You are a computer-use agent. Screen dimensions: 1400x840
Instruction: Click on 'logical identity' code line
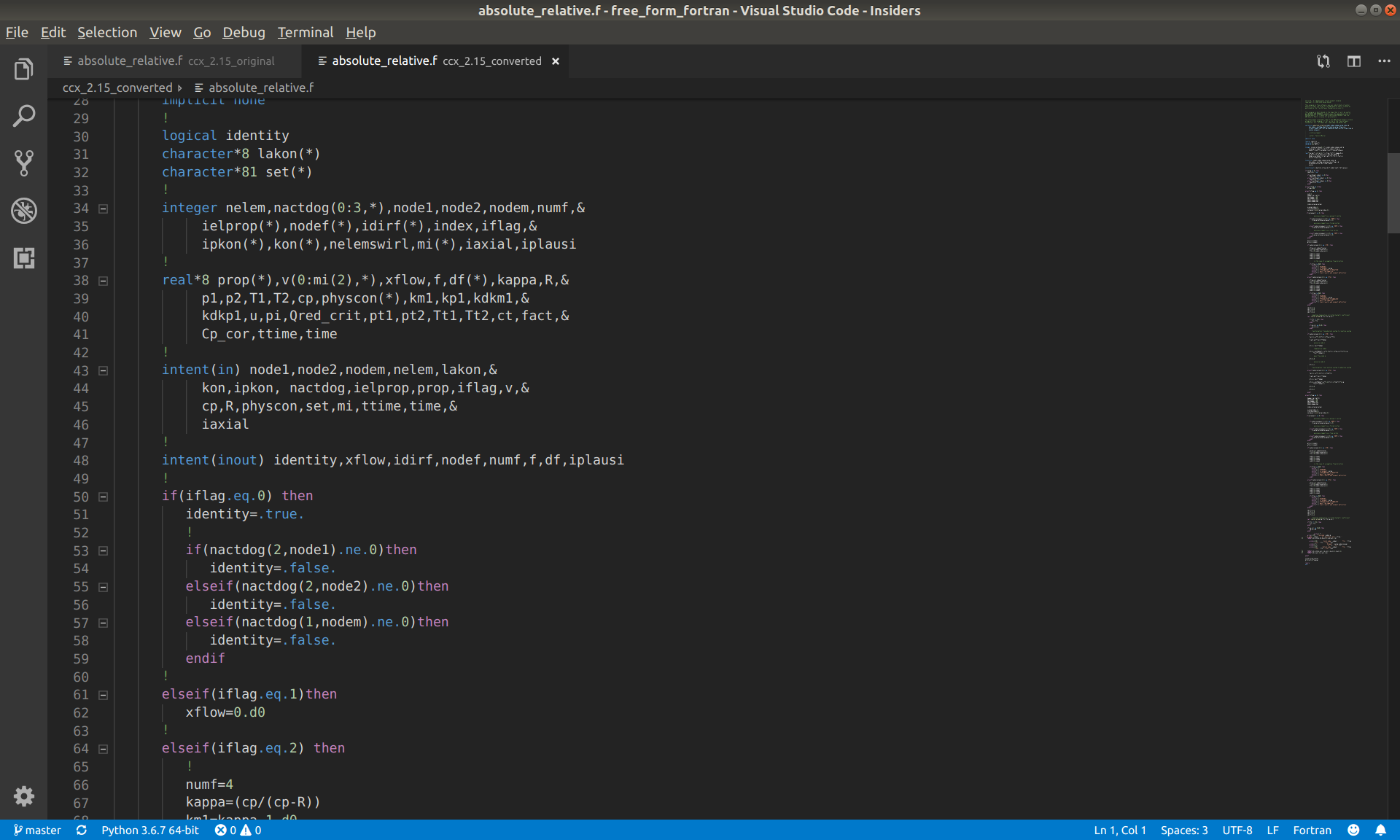pos(225,136)
